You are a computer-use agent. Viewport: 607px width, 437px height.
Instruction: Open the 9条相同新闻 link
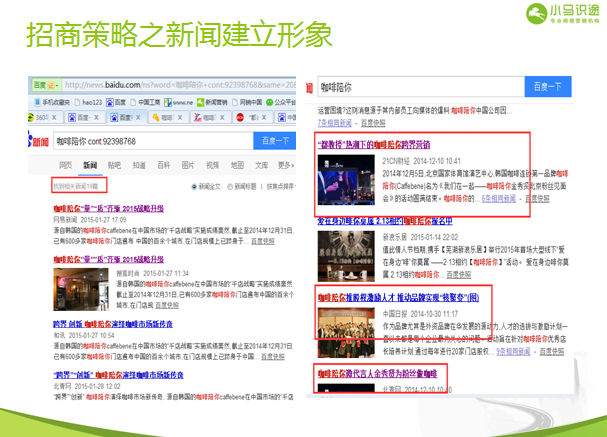click(513, 351)
